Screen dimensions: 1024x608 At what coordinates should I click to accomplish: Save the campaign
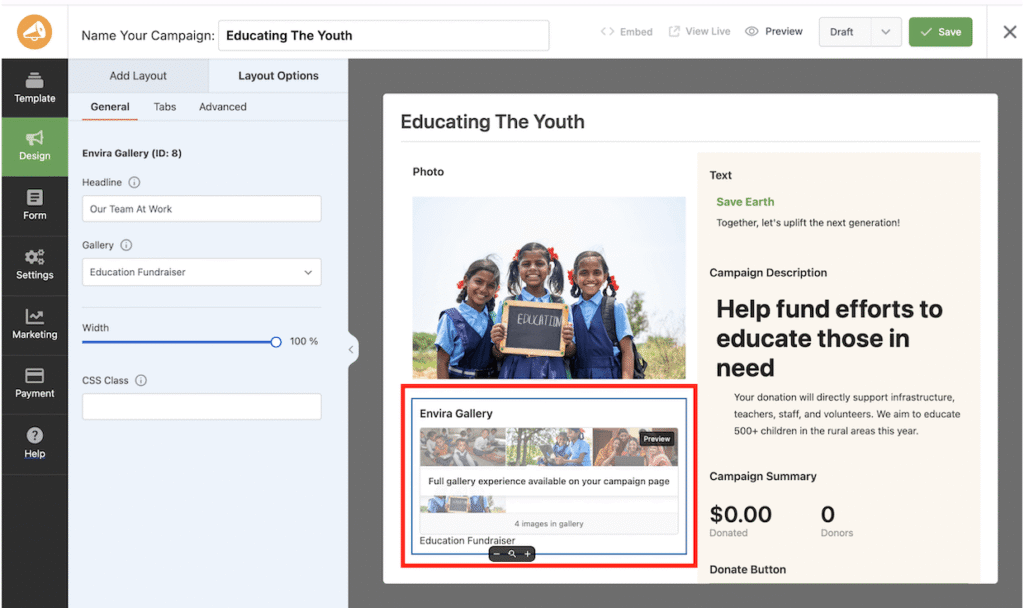tap(940, 31)
